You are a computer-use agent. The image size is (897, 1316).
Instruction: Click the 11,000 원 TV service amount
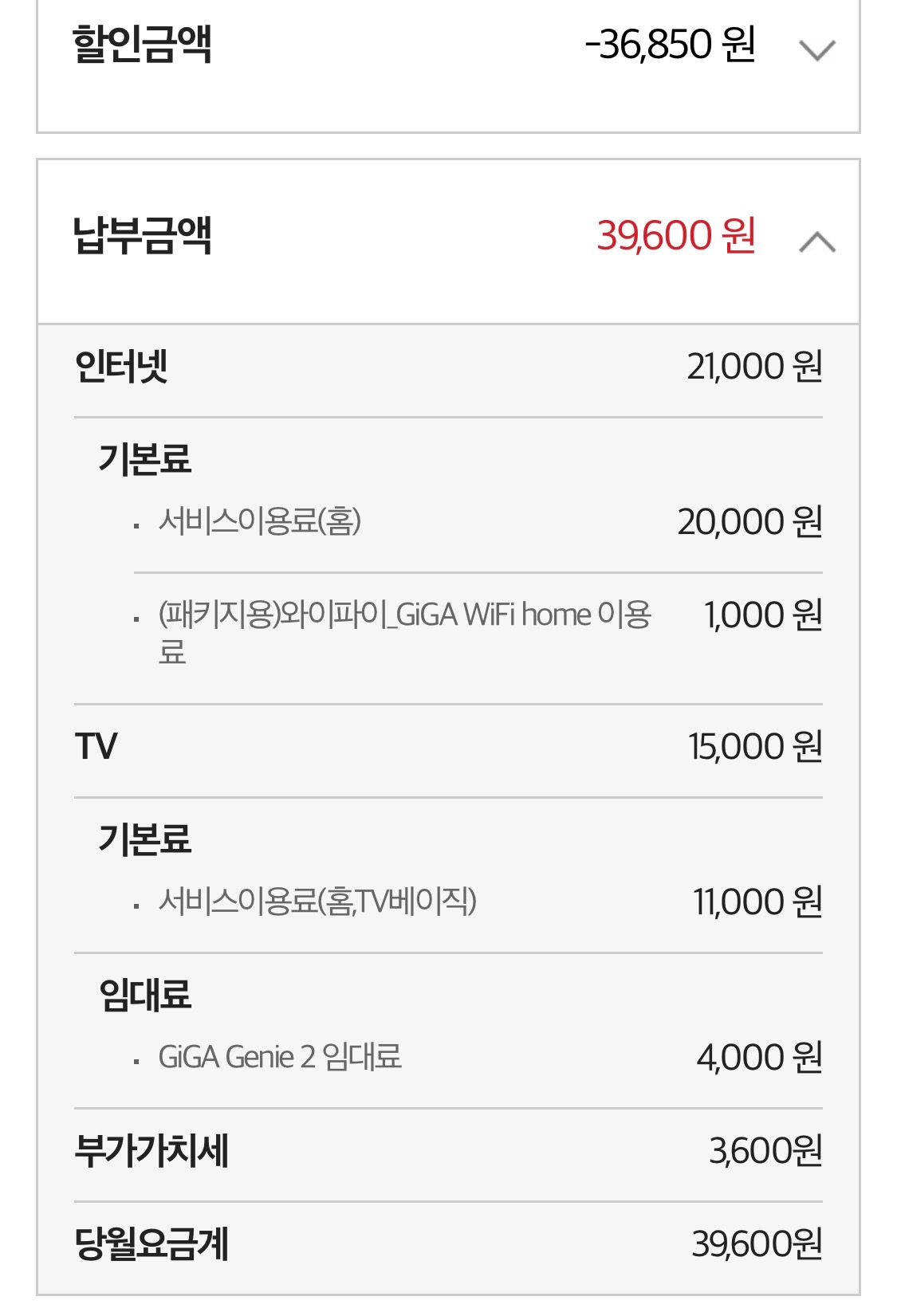757,902
